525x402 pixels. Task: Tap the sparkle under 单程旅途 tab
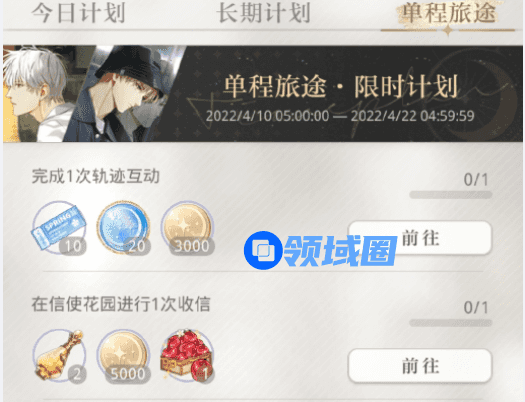pos(448,30)
